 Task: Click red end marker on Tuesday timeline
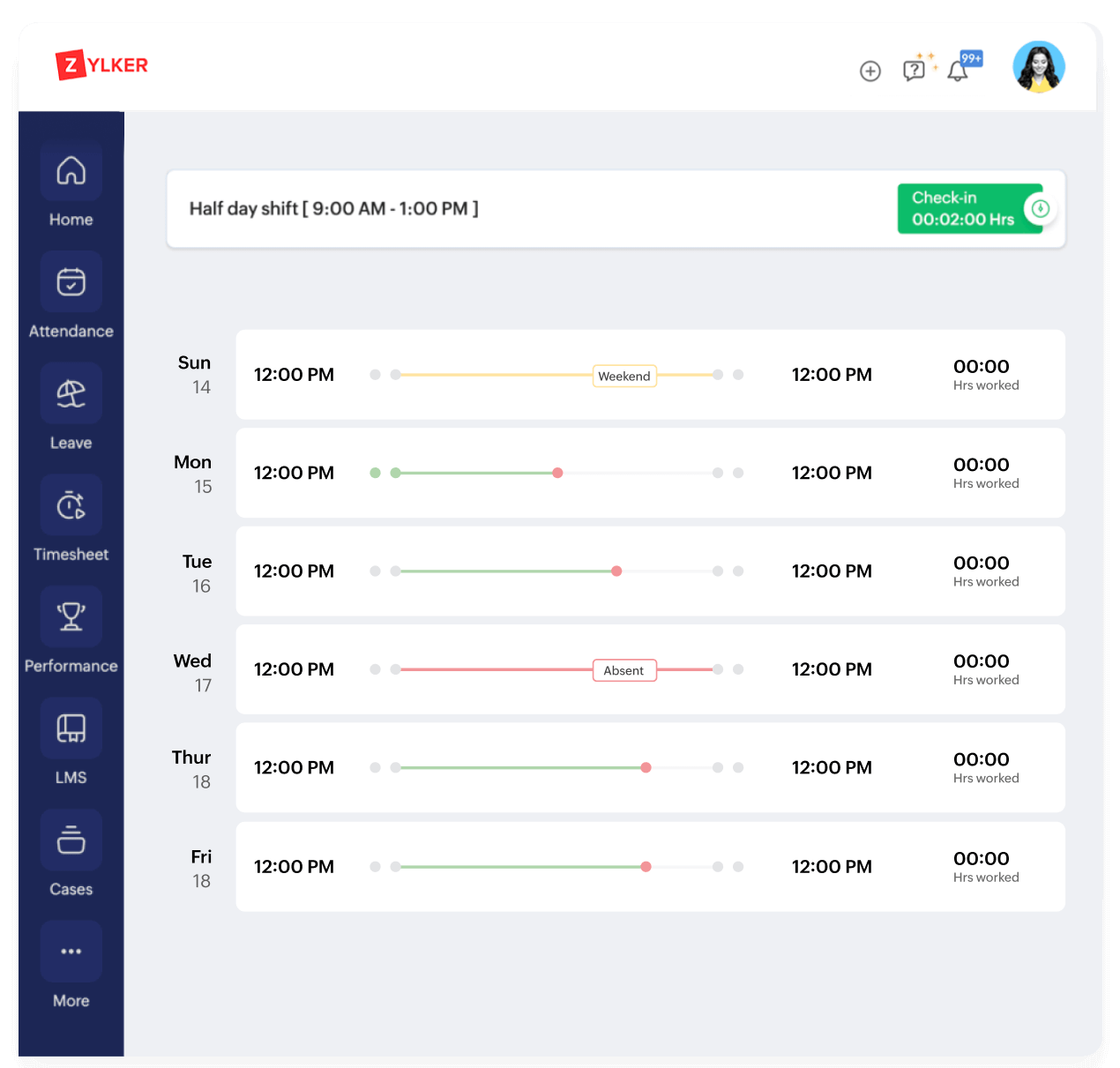point(616,571)
